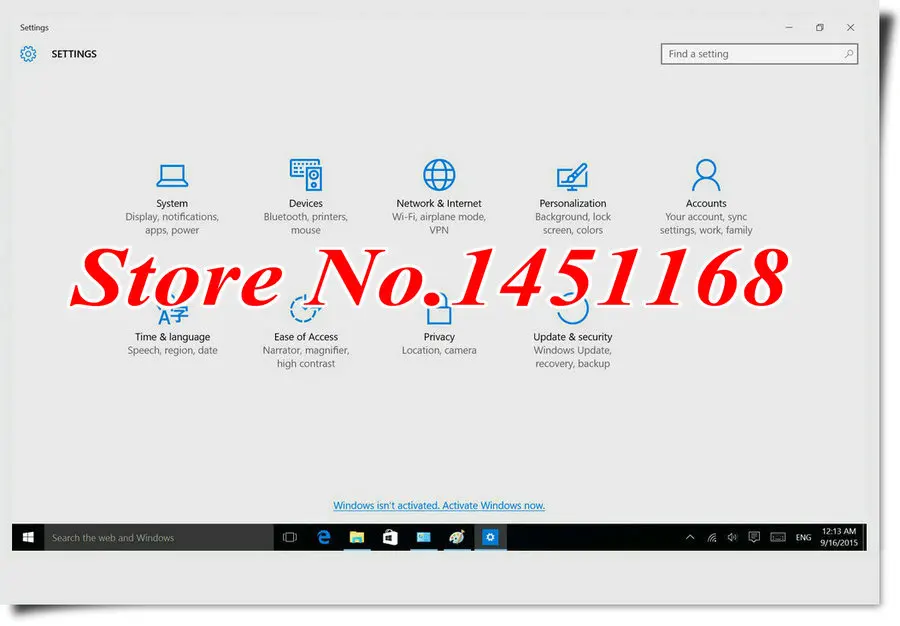Click the Activate Windows now link
Screen dimensions: 900x626
pyautogui.click(x=439, y=506)
